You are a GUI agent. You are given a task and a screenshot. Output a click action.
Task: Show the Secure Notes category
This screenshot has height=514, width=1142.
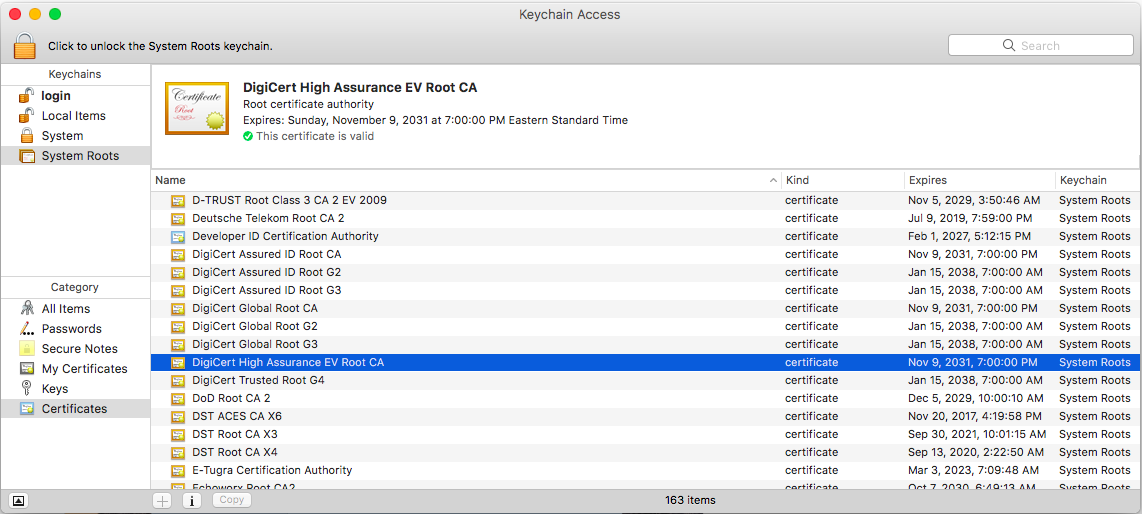point(79,349)
